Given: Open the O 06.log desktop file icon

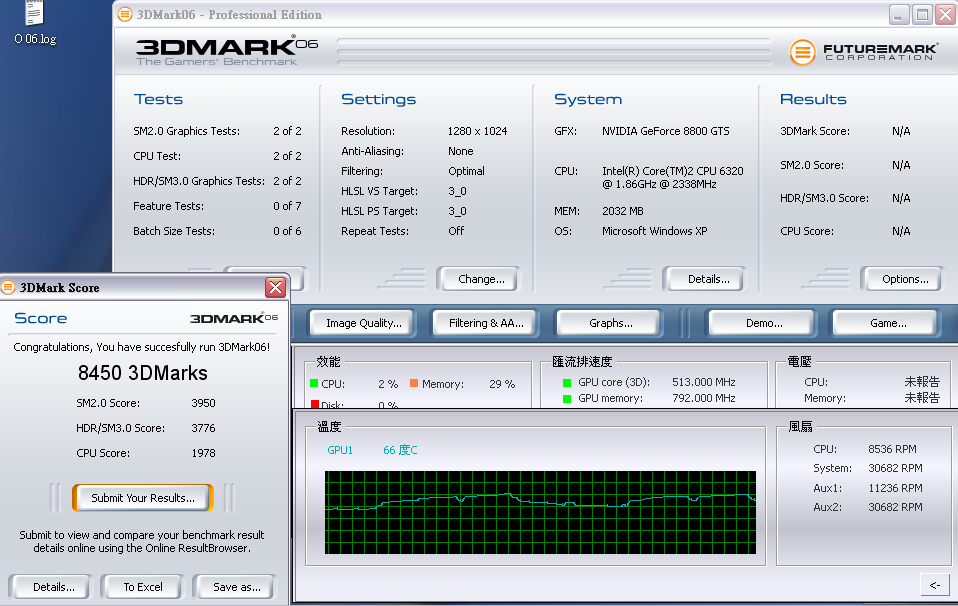Looking at the screenshot, I should coord(34,14).
